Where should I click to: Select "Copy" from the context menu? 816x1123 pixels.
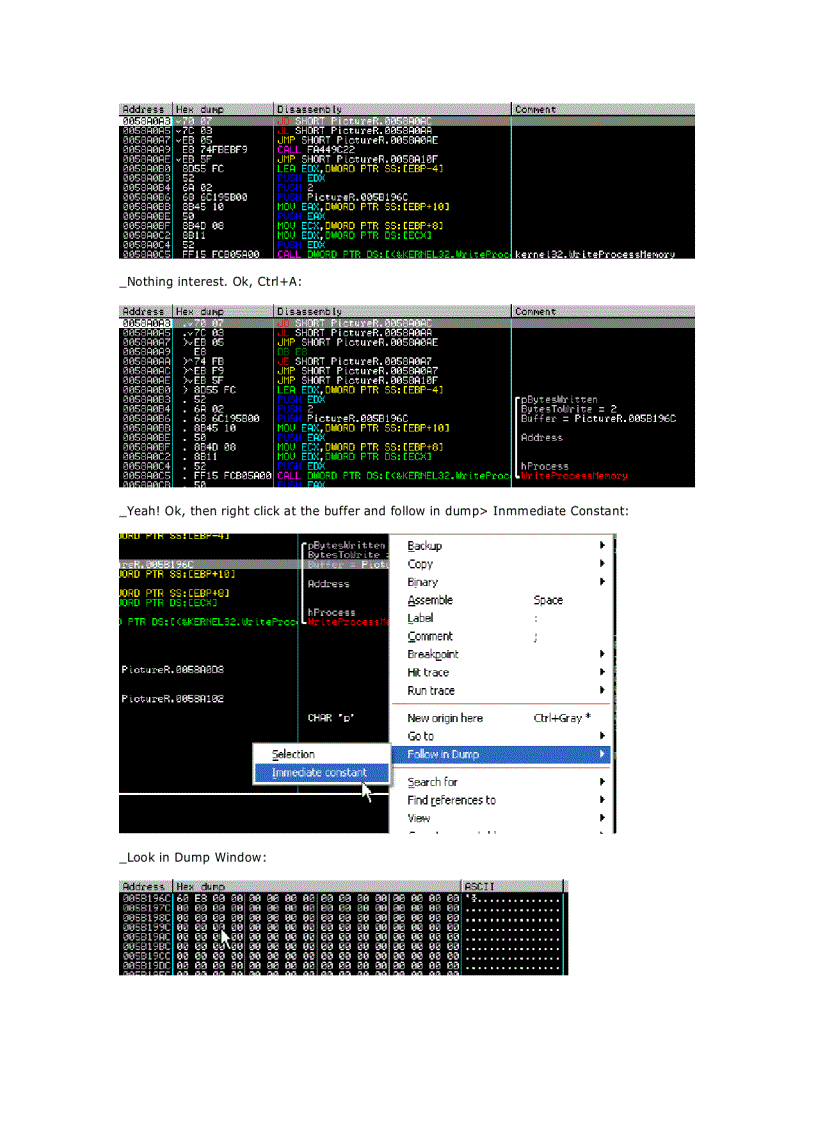pyautogui.click(x=419, y=563)
